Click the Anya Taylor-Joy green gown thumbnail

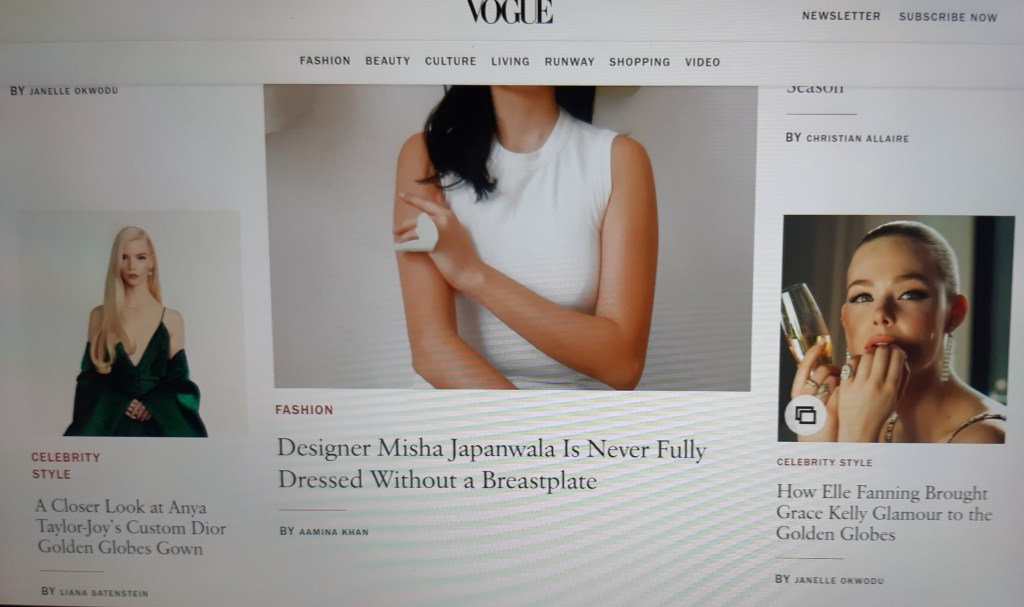133,324
